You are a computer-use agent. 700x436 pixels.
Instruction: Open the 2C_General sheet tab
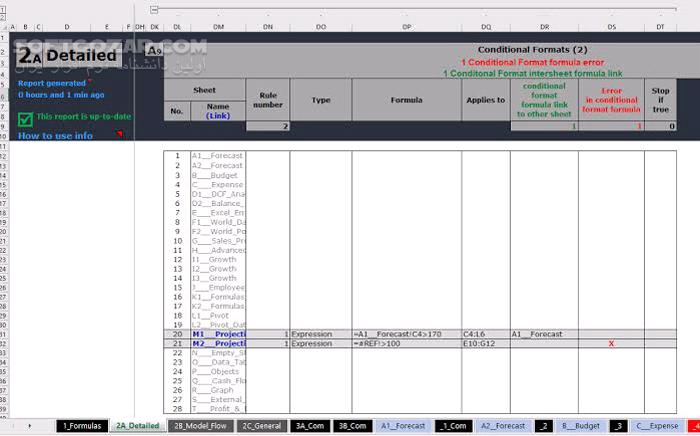click(x=262, y=426)
